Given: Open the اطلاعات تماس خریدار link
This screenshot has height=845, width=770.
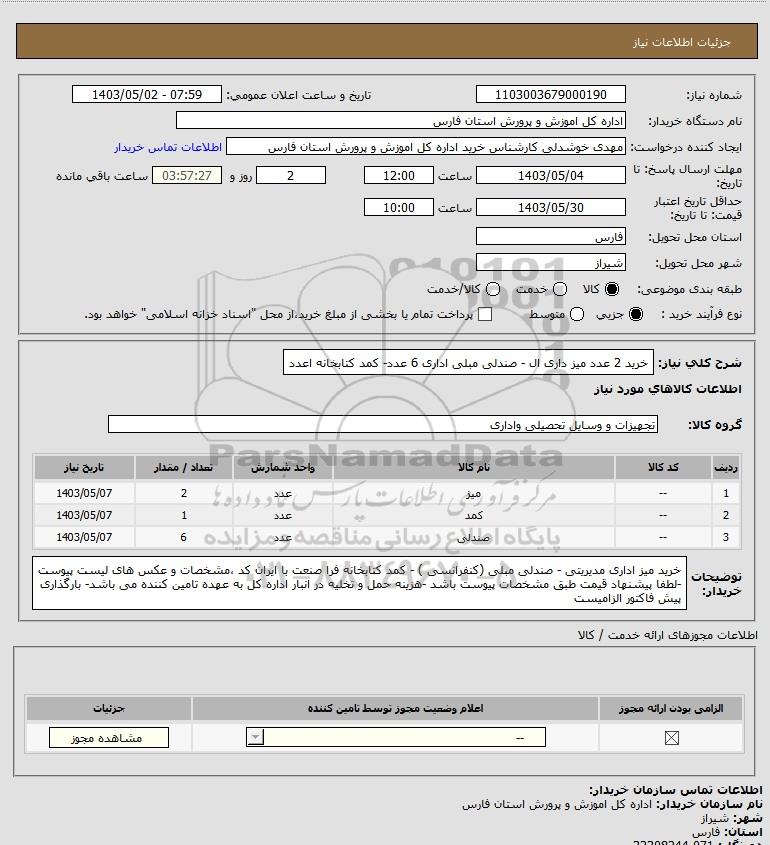Looking at the screenshot, I should point(168,147).
